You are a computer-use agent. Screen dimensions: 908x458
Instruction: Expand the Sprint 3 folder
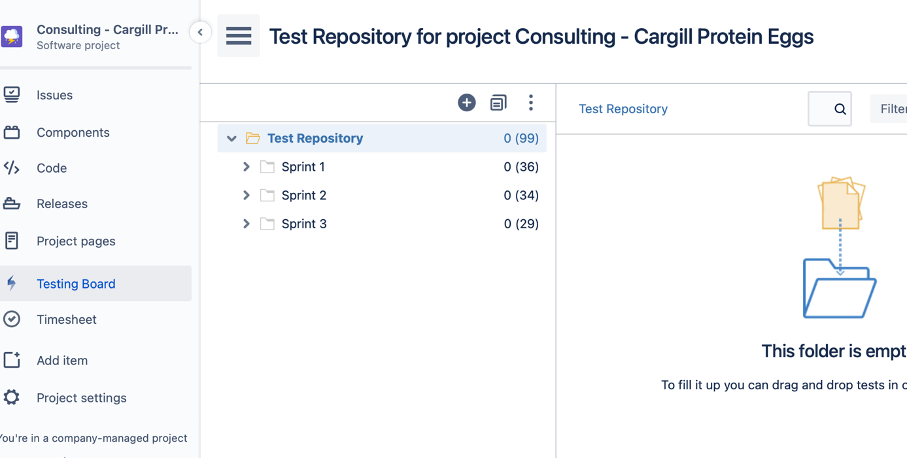click(x=246, y=224)
